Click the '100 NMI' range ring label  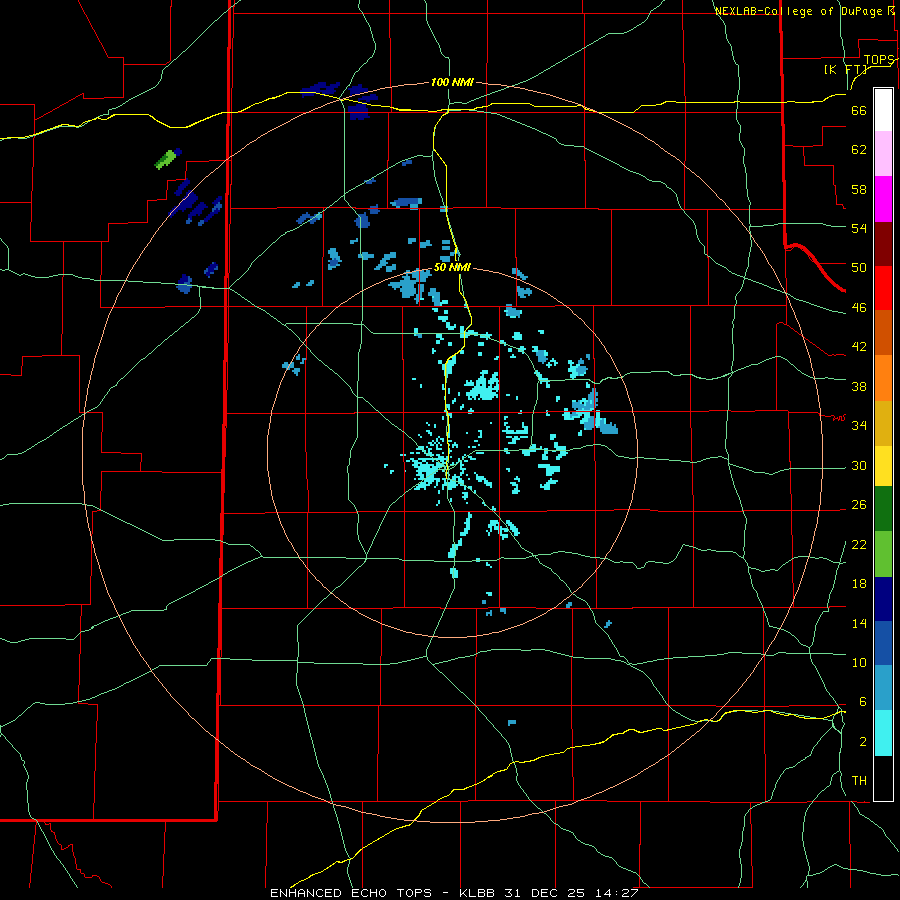(x=452, y=83)
